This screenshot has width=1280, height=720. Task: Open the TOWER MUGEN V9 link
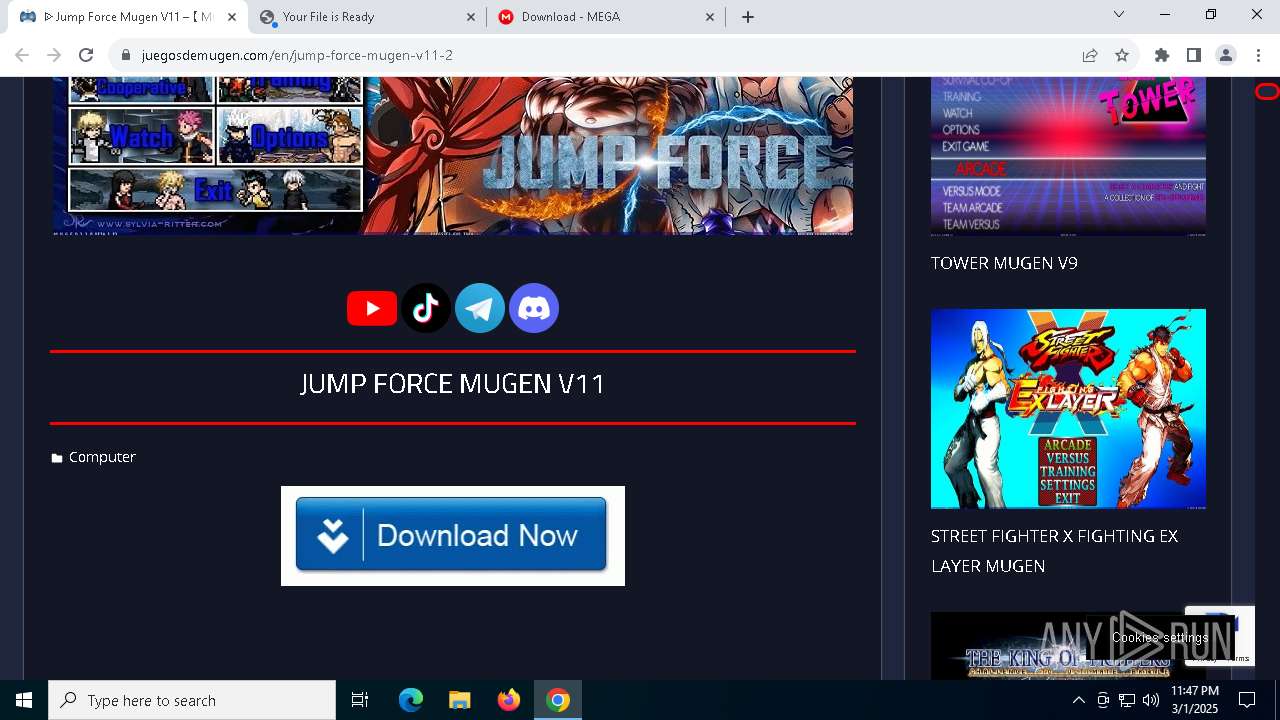[x=1004, y=263]
